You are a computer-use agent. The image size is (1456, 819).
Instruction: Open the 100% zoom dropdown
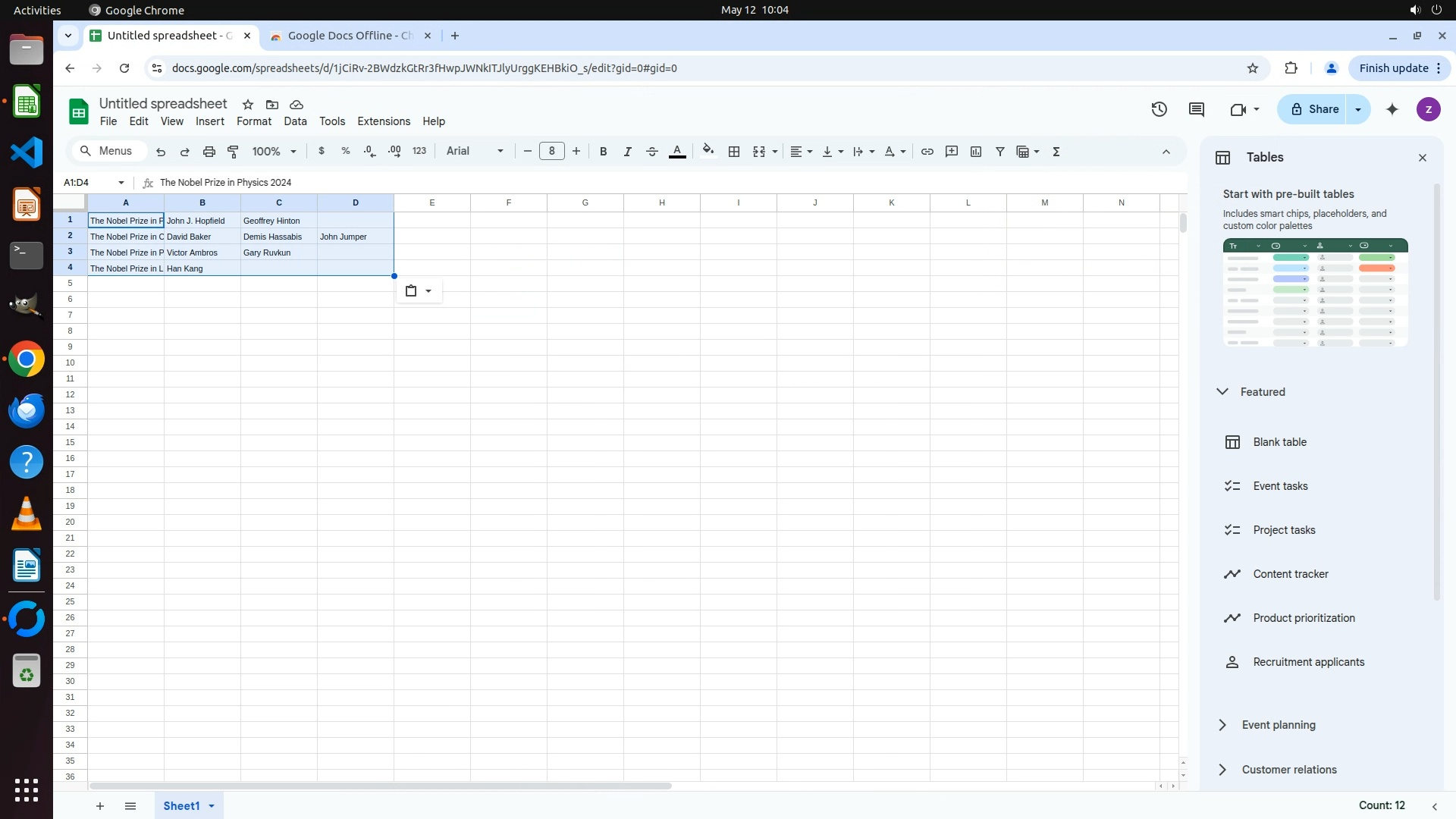(x=274, y=152)
